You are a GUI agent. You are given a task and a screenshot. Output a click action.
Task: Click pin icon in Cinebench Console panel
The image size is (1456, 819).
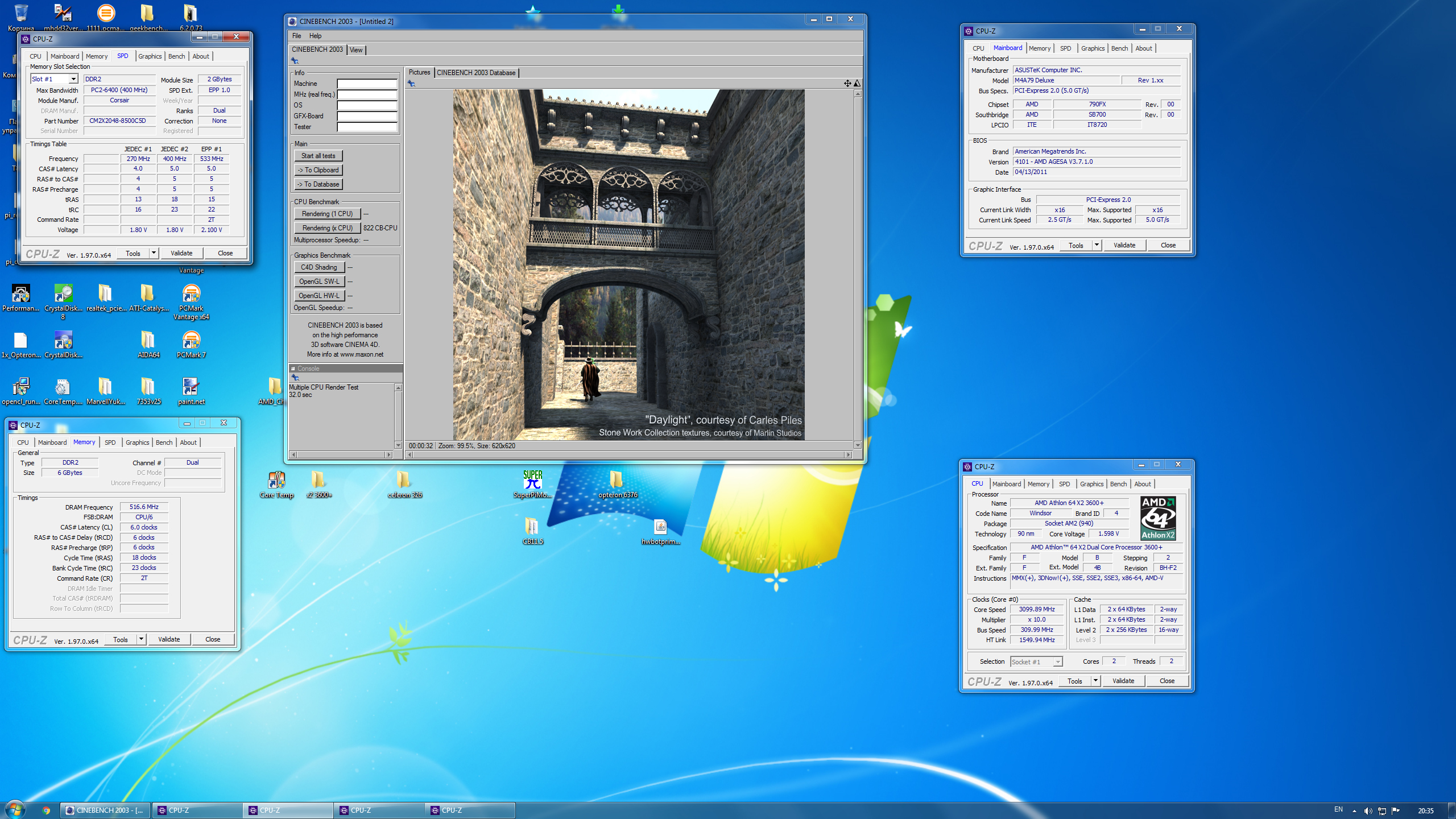pyautogui.click(x=295, y=378)
